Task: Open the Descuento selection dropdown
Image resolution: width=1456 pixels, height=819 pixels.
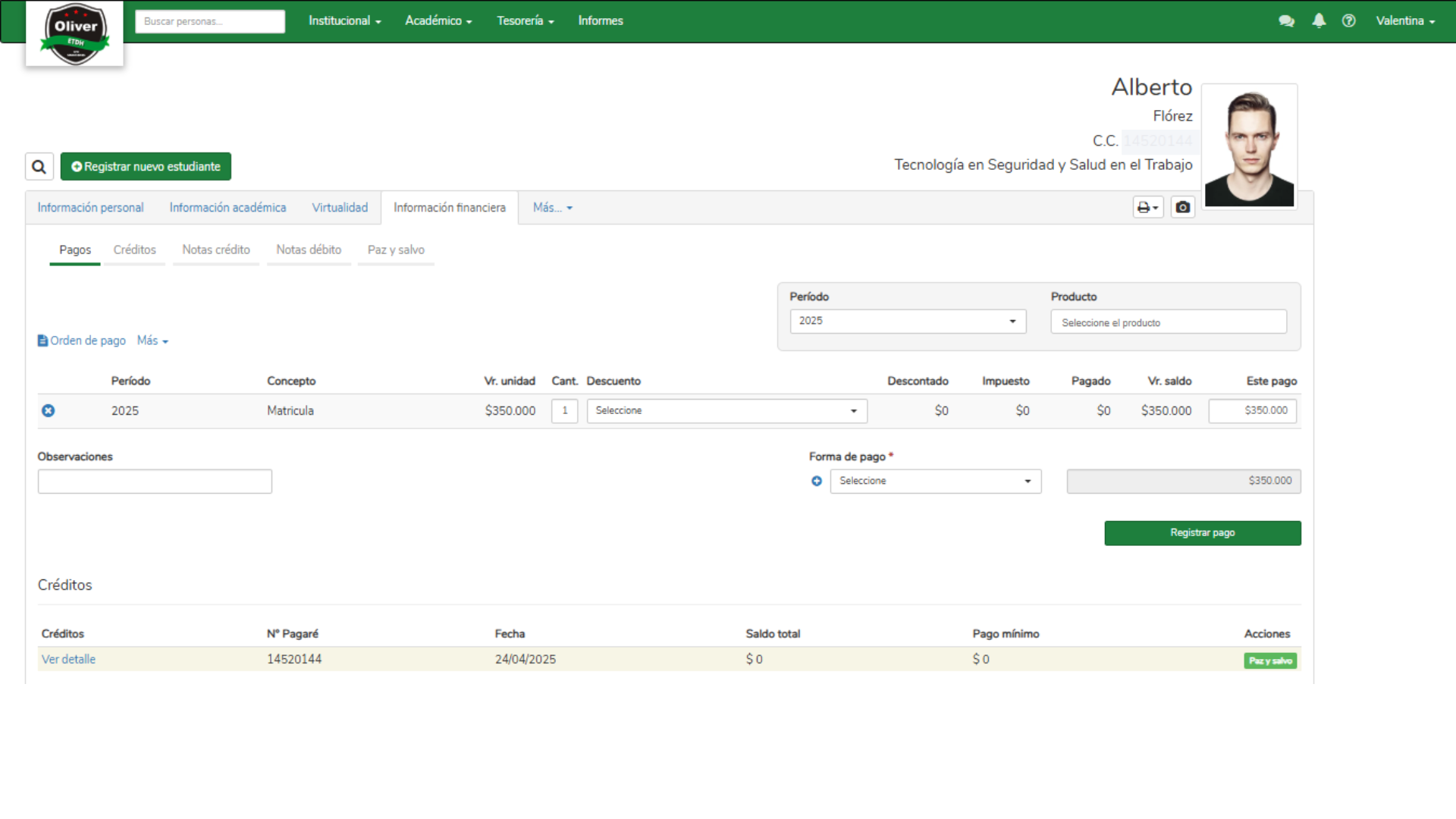Action: [726, 410]
